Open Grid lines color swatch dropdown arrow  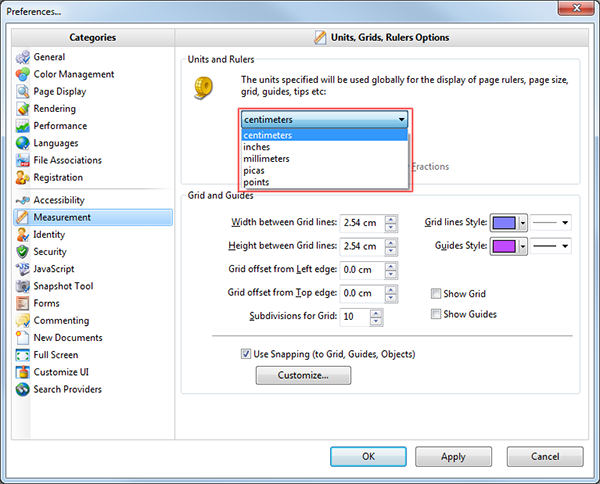pyautogui.click(x=523, y=223)
